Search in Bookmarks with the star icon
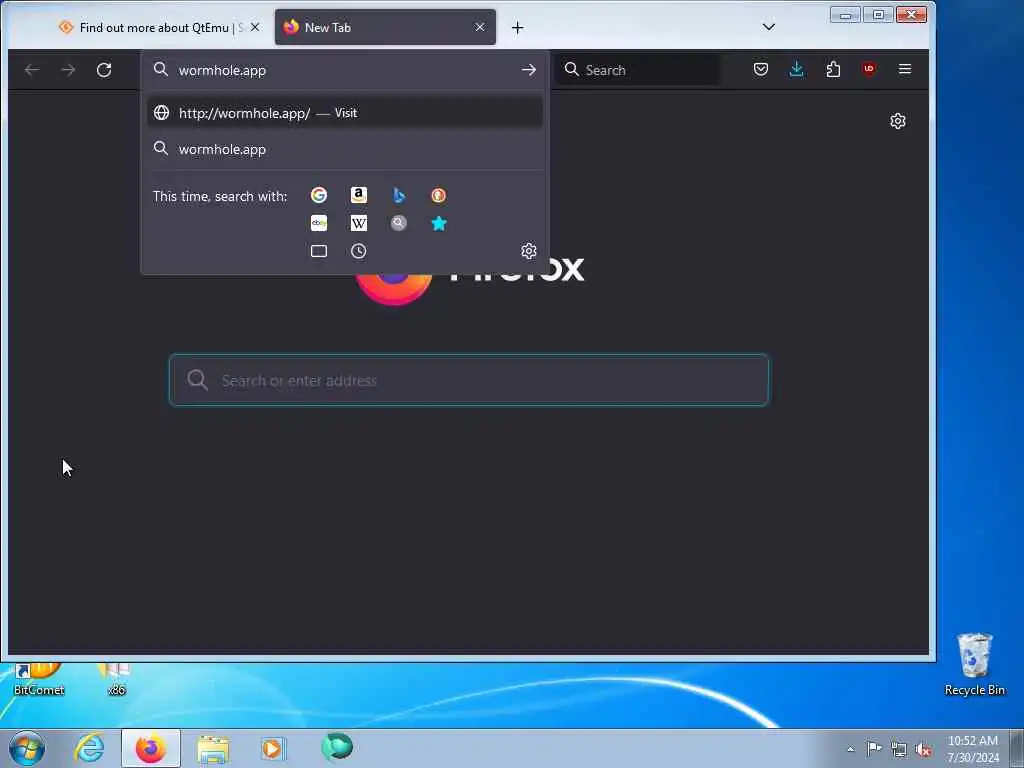The height and width of the screenshot is (768, 1024). click(439, 223)
